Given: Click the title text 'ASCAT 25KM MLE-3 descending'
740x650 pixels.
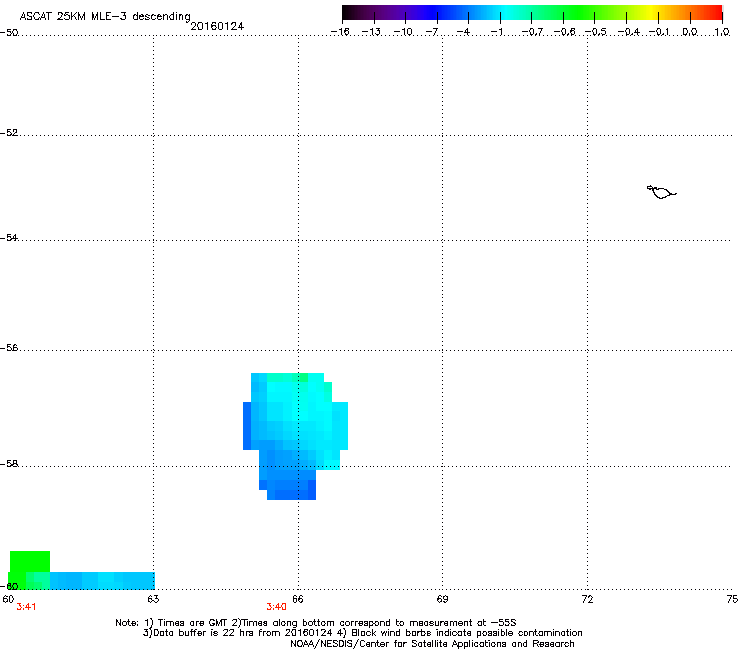Looking at the screenshot, I should [x=105, y=16].
